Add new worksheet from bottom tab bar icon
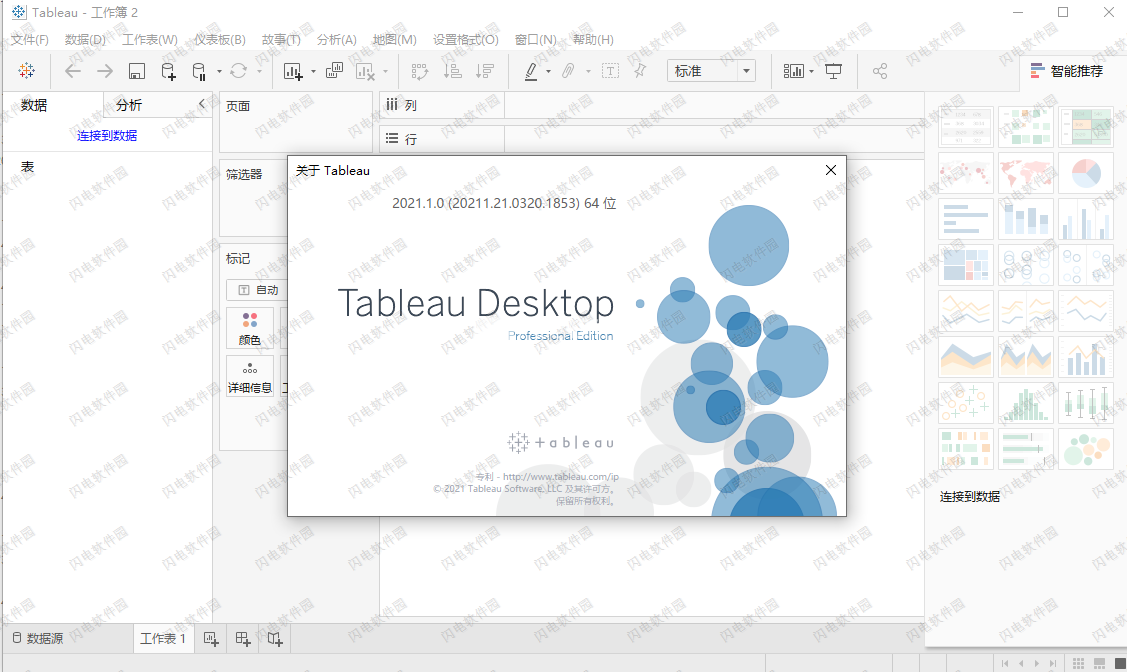This screenshot has height=672, width=1127. pos(211,638)
